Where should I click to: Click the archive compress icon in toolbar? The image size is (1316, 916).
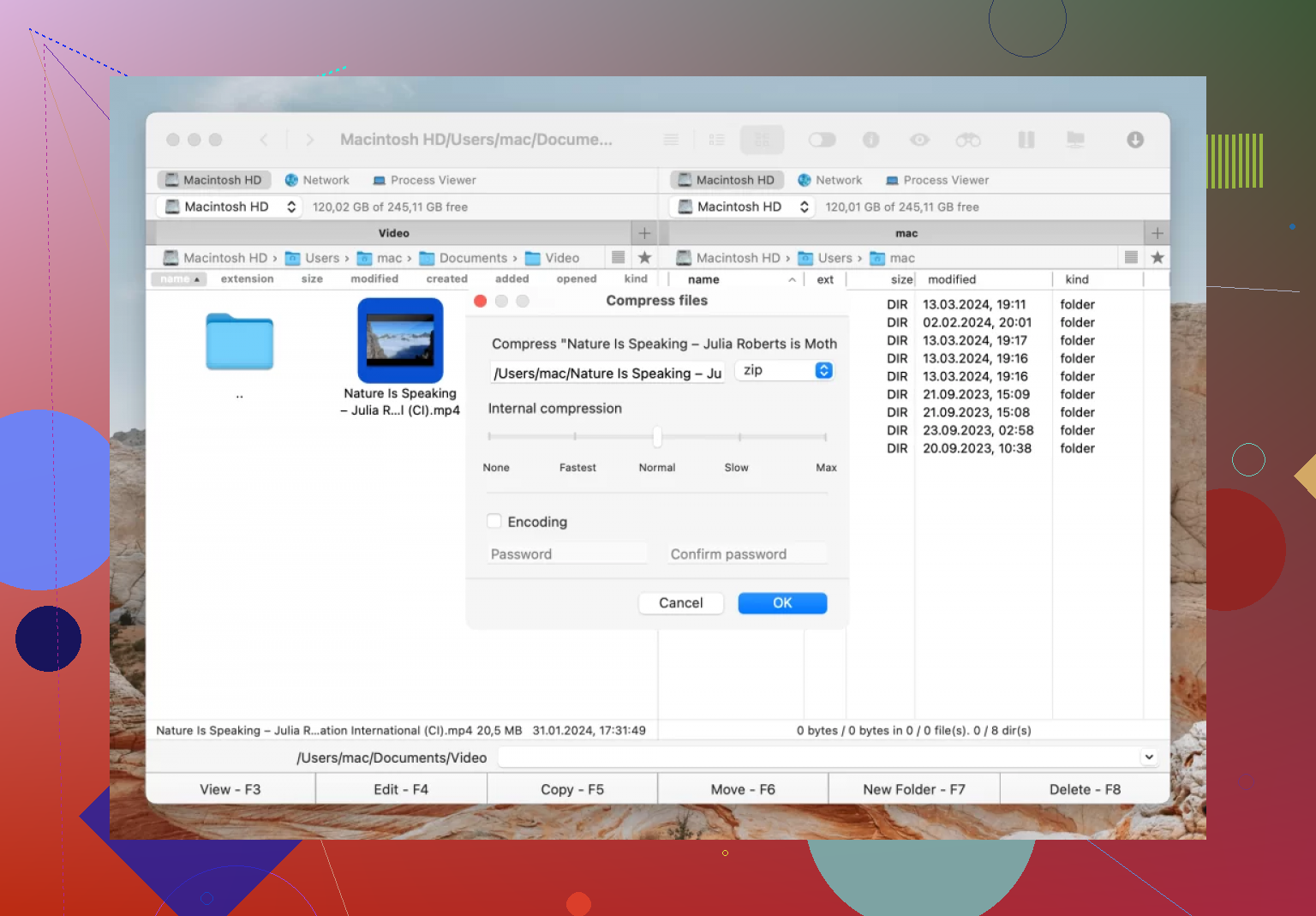[1026, 140]
